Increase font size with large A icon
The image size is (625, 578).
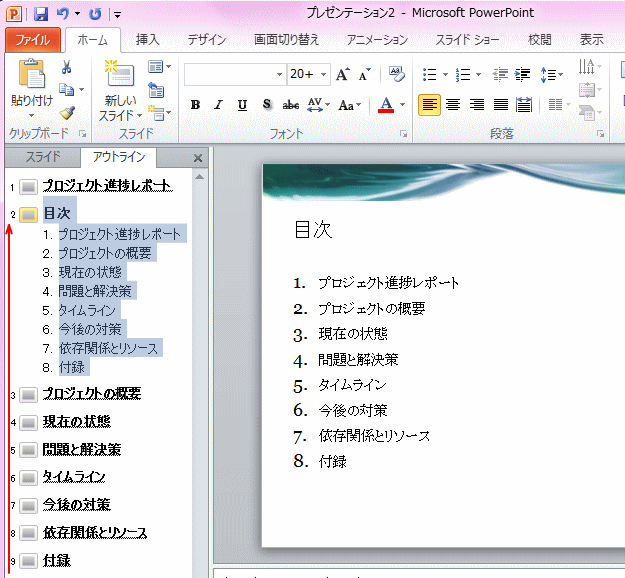pyautogui.click(x=342, y=74)
